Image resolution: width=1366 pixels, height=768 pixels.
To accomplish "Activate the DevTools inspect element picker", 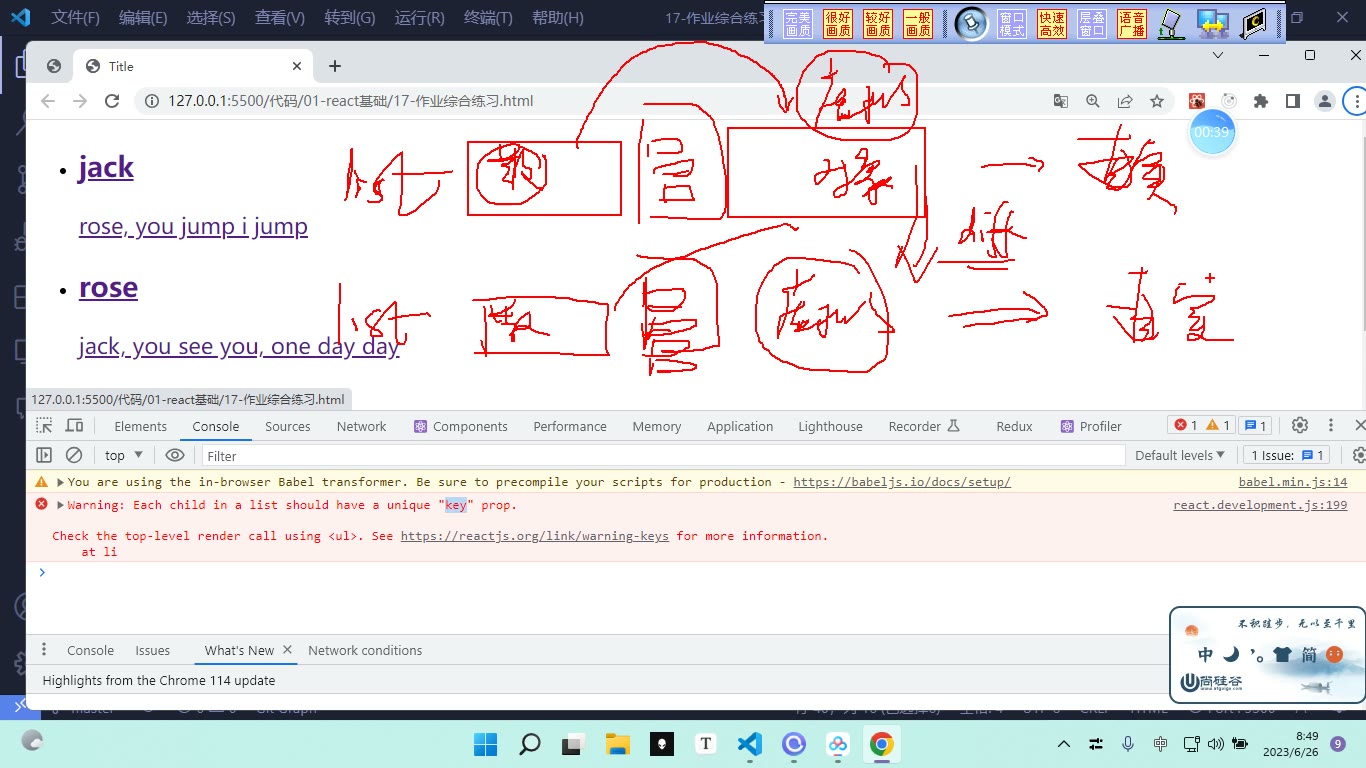I will point(44,426).
